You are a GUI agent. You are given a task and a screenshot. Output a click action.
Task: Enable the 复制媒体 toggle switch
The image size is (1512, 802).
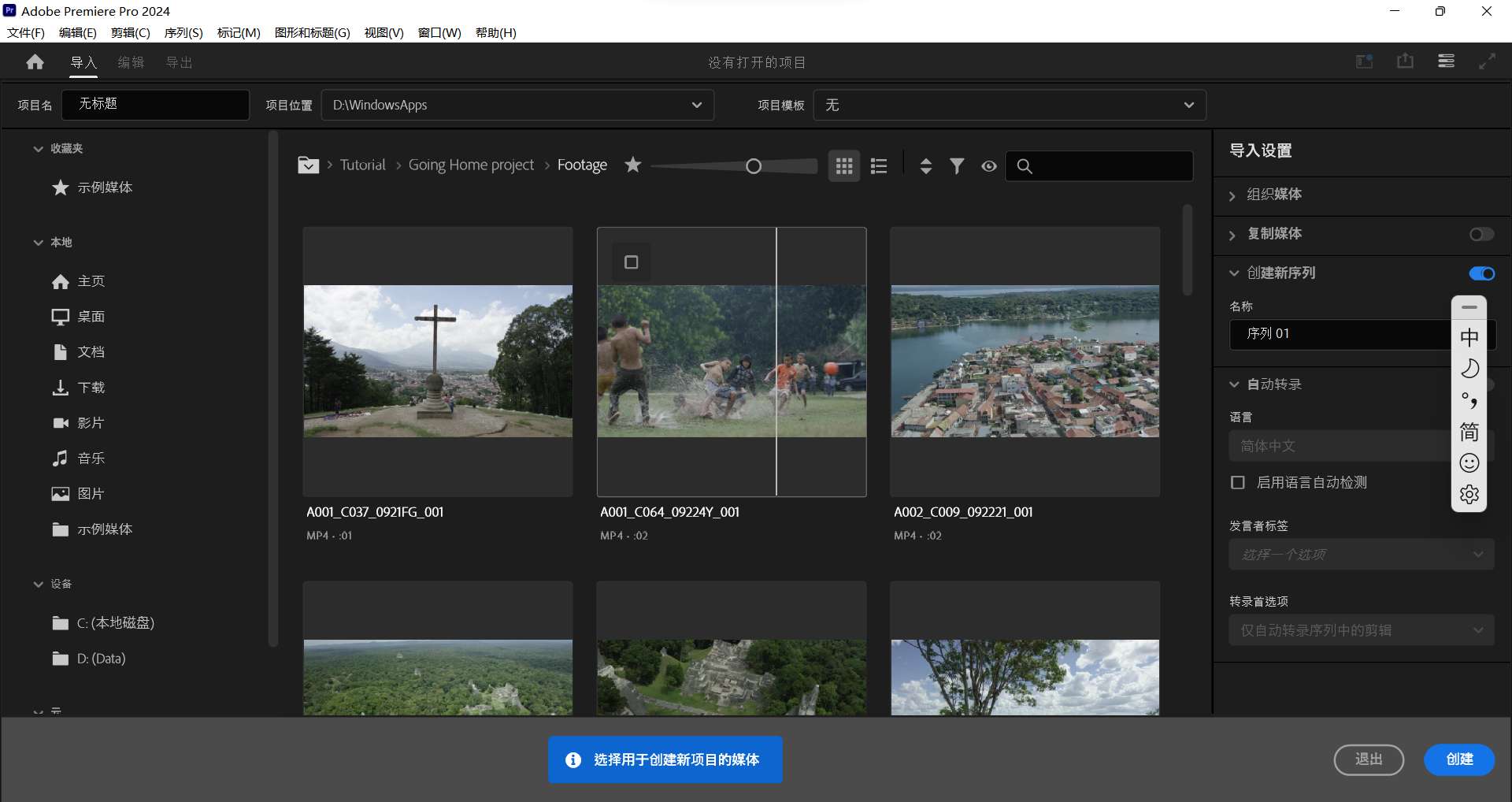coord(1481,234)
